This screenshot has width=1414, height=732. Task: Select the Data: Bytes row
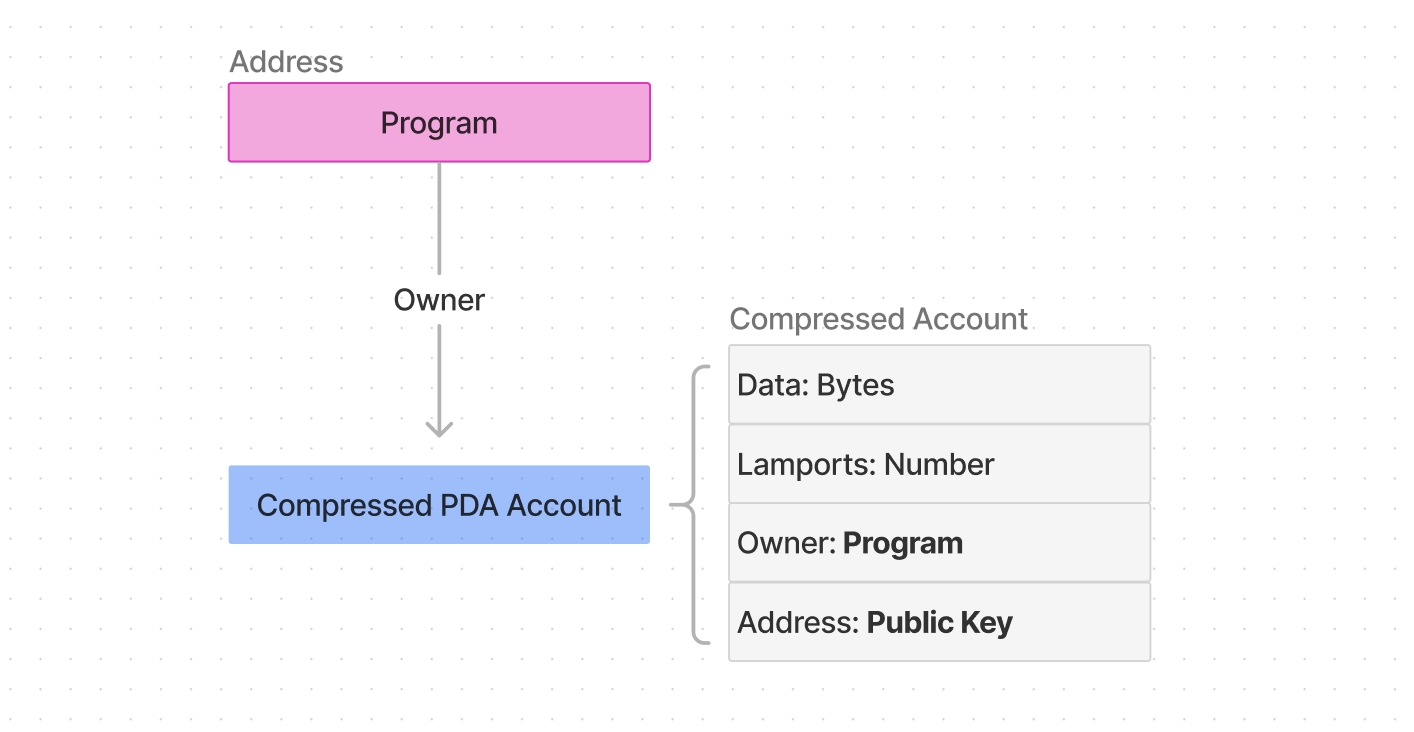point(939,385)
